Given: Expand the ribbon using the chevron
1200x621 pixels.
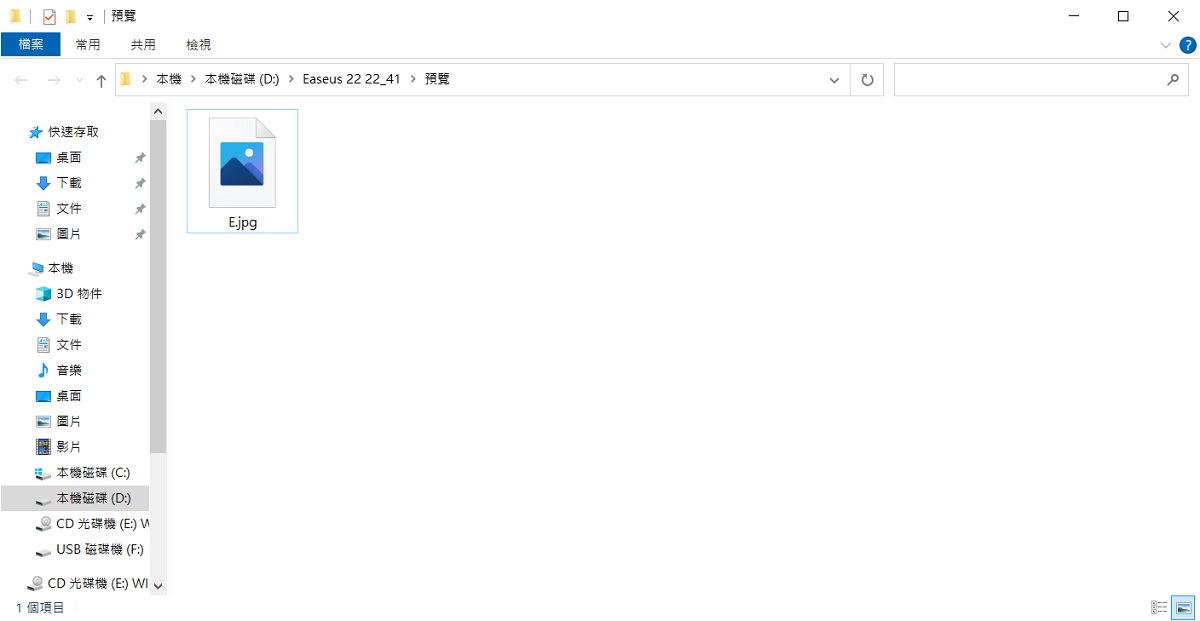Looking at the screenshot, I should pos(1166,45).
